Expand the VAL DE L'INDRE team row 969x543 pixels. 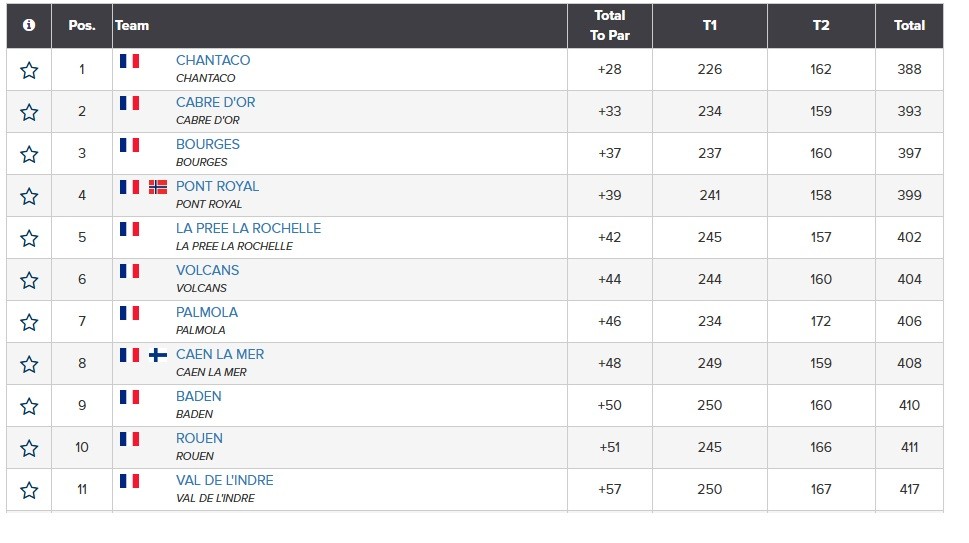(224, 480)
